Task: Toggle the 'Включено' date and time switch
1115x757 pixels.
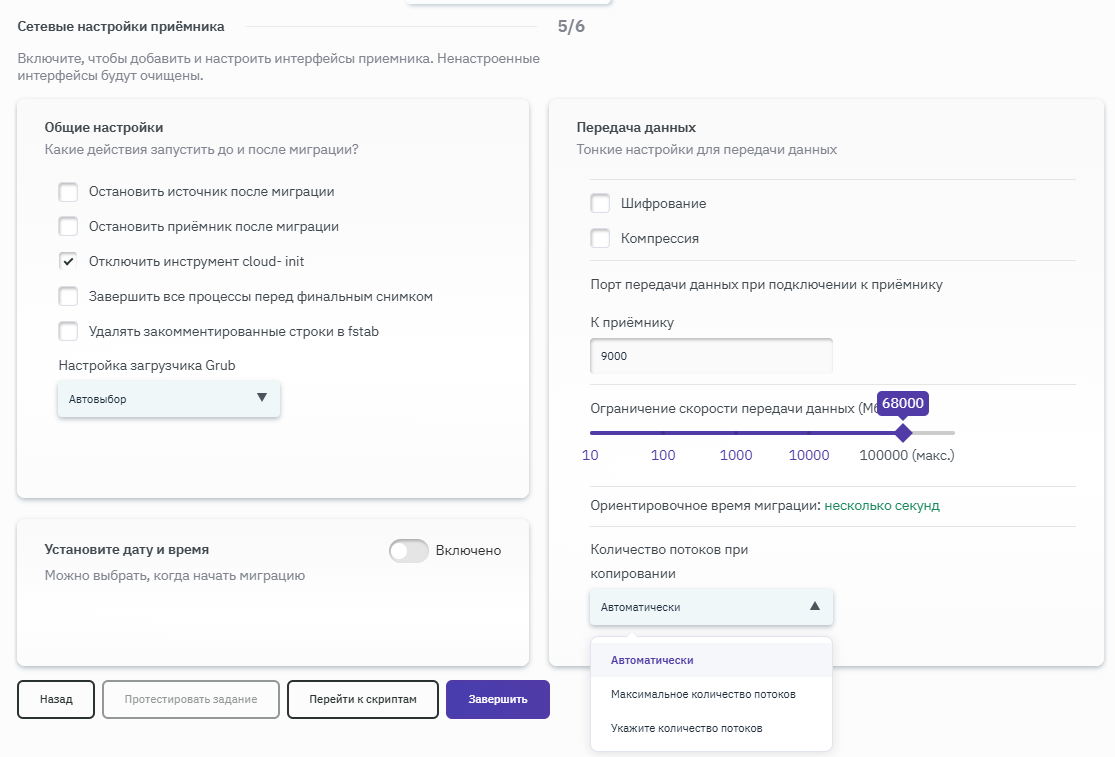Action: 408,551
